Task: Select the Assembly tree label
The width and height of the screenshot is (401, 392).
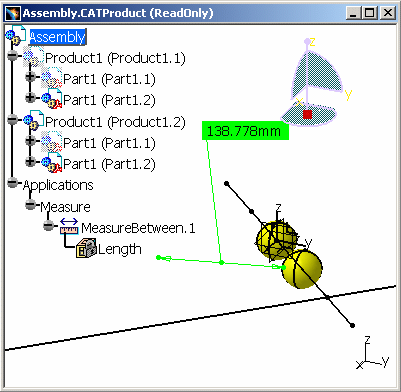Action: [58, 37]
